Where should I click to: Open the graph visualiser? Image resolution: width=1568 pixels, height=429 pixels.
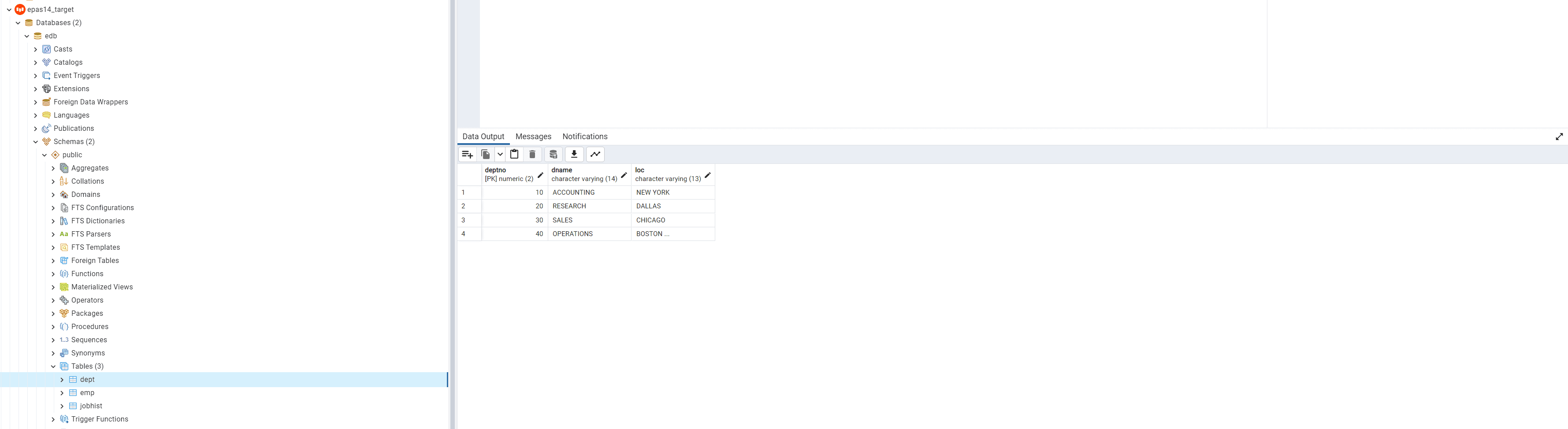coord(595,154)
